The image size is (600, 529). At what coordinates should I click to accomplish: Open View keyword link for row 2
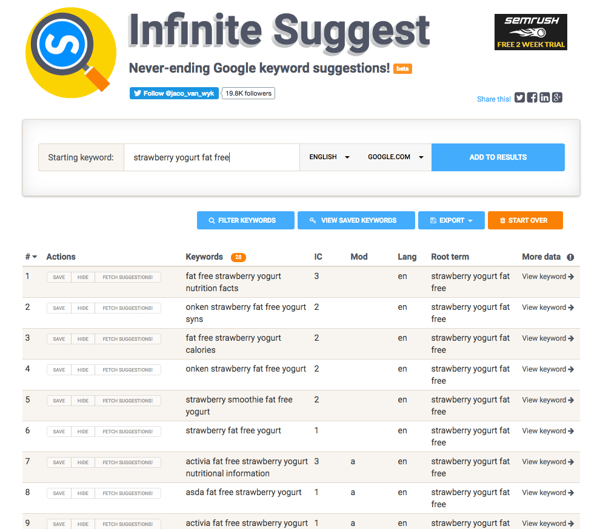pyautogui.click(x=548, y=307)
